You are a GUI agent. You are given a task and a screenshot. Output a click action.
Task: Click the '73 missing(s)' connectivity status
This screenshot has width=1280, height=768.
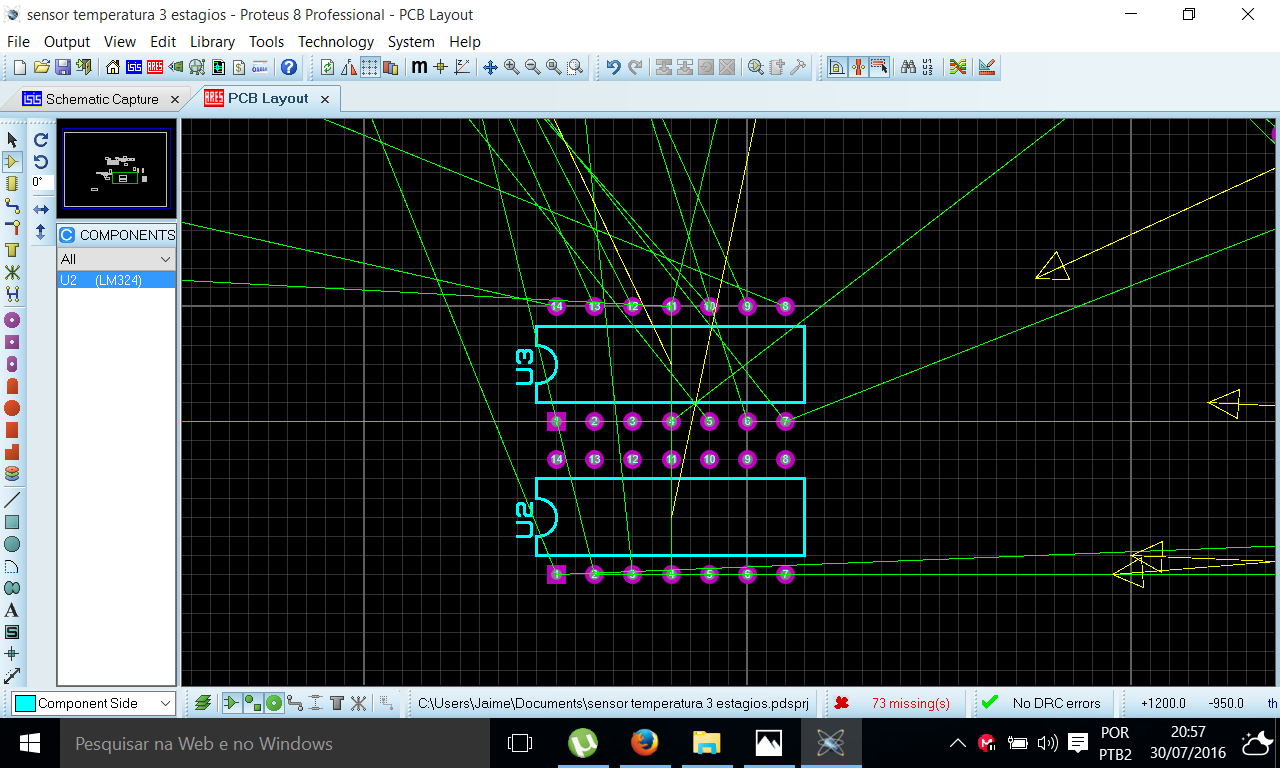click(910, 703)
